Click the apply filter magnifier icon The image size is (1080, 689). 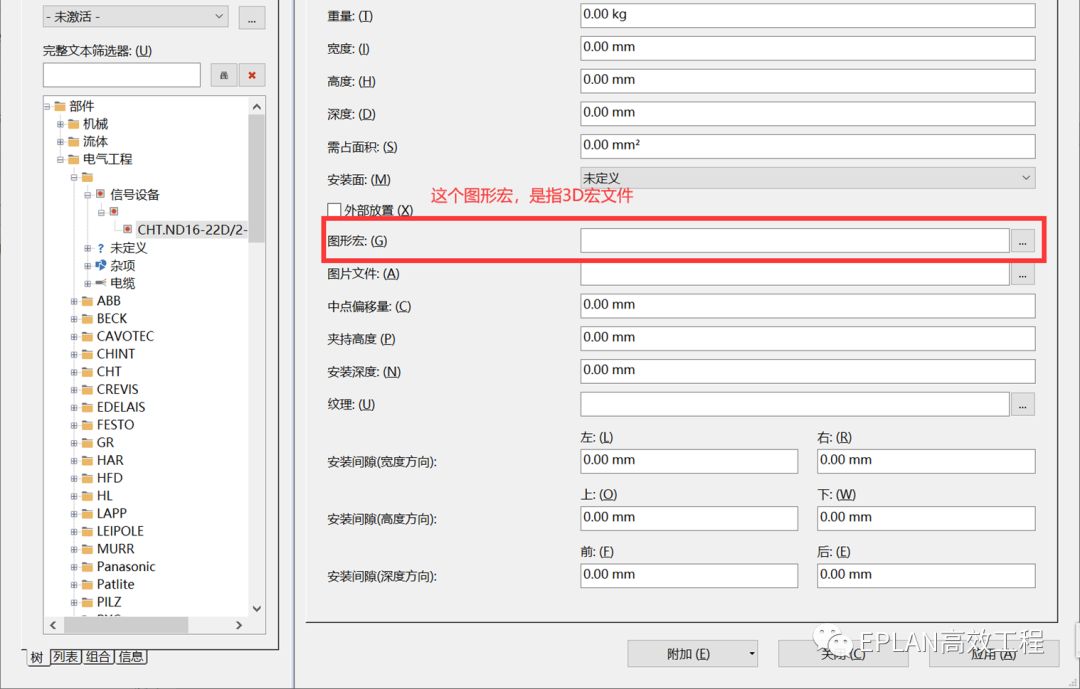(x=223, y=75)
